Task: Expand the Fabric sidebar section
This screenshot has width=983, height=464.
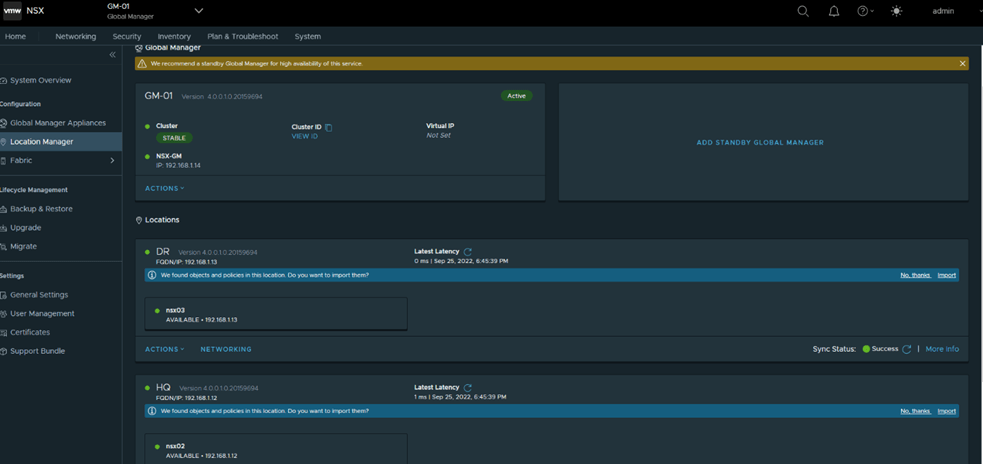Action: coord(111,161)
